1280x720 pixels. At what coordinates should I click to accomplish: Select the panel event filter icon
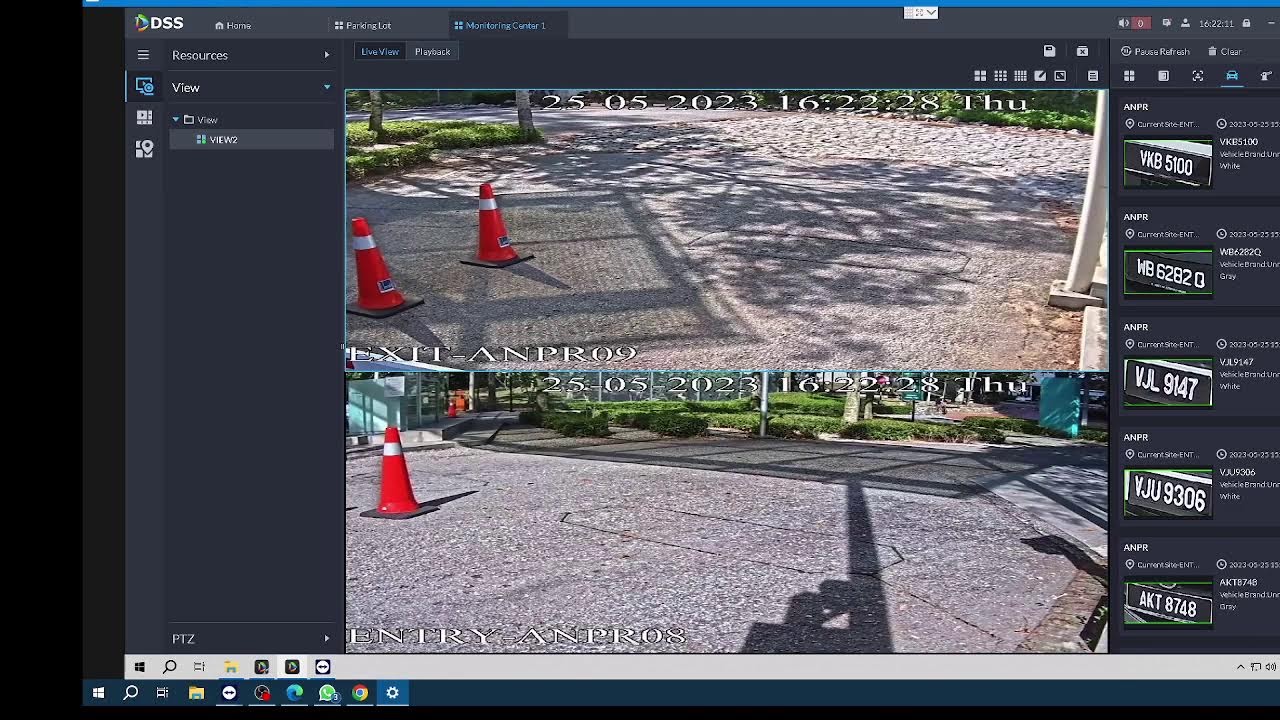coord(1163,76)
